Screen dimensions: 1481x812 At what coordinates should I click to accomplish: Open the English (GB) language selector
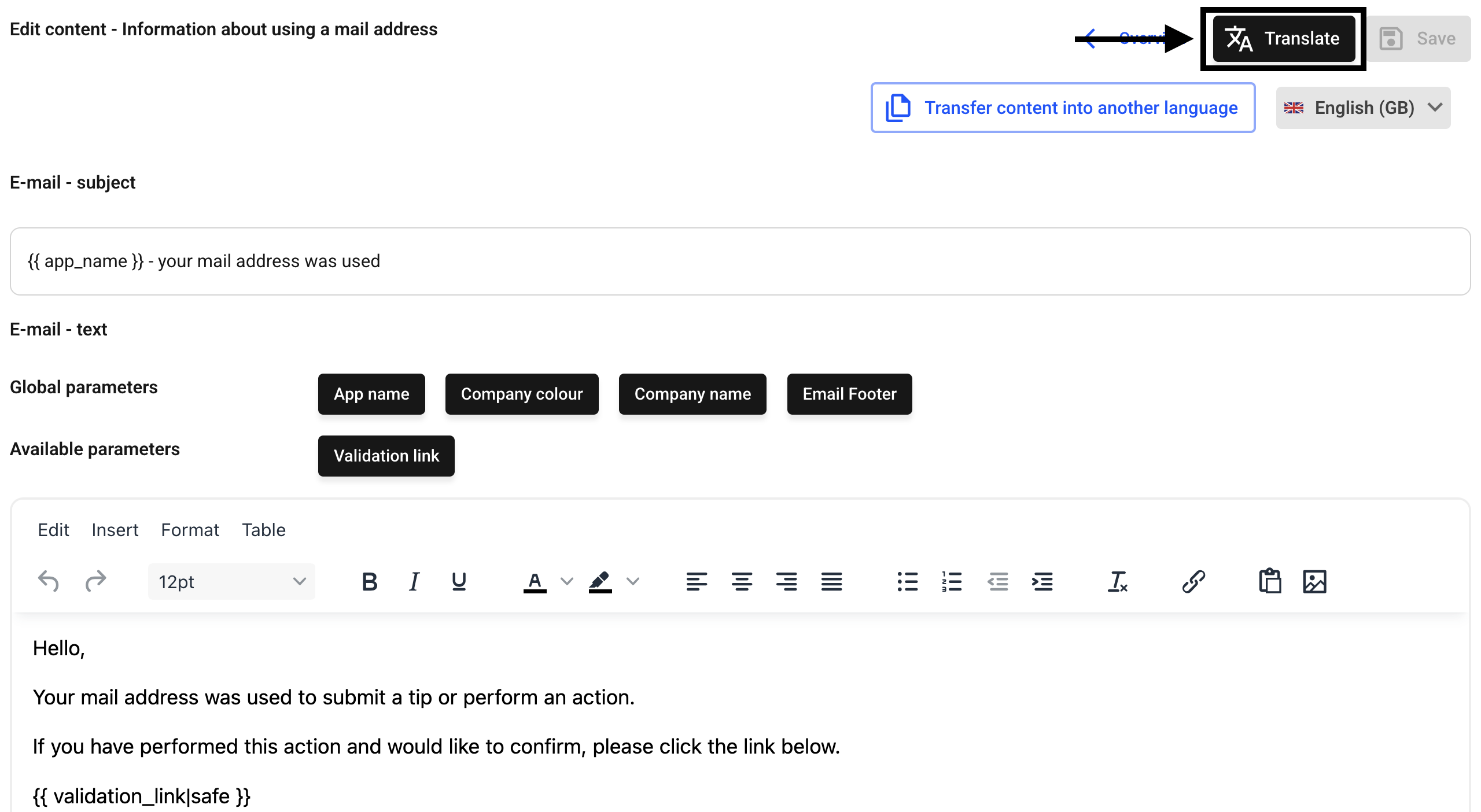coord(1363,108)
